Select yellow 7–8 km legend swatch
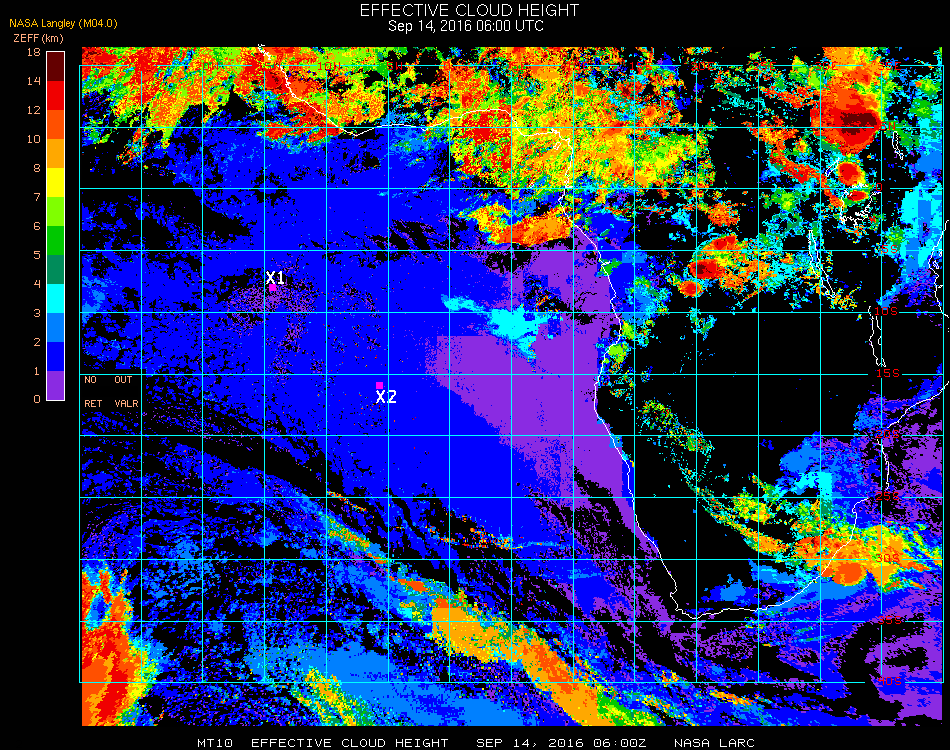The image size is (950, 750). tap(55, 183)
